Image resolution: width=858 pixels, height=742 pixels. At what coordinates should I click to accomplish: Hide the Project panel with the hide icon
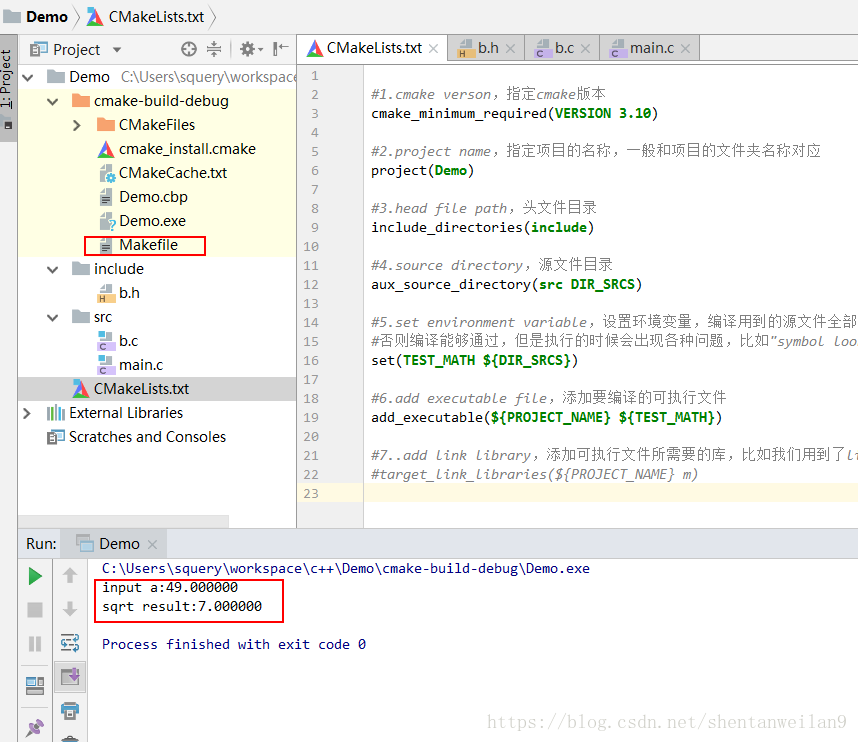coord(281,49)
